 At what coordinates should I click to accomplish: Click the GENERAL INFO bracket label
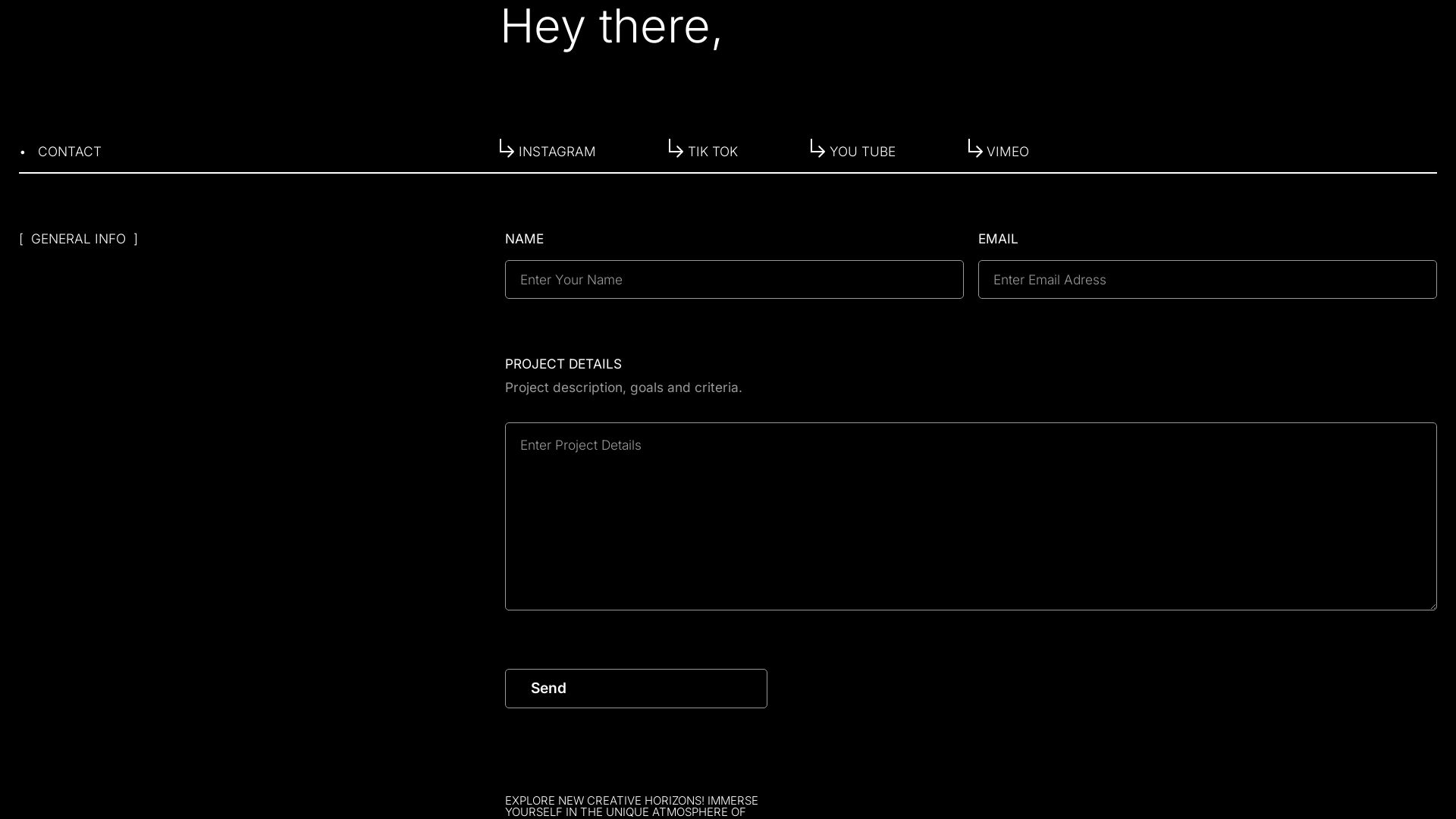(x=78, y=239)
